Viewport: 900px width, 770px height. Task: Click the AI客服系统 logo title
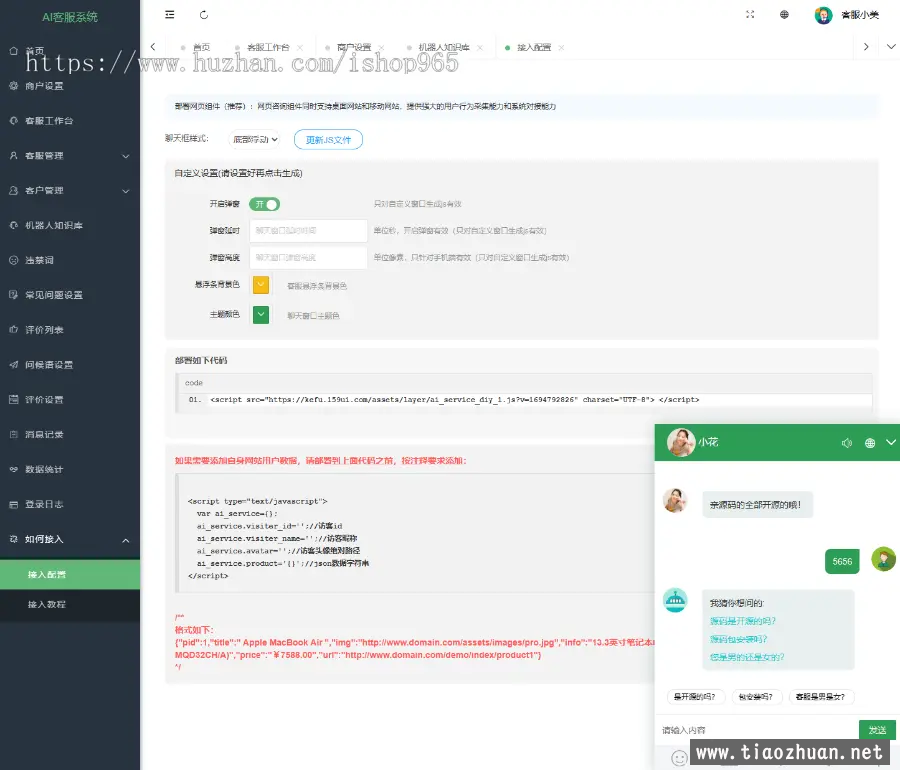(69, 17)
